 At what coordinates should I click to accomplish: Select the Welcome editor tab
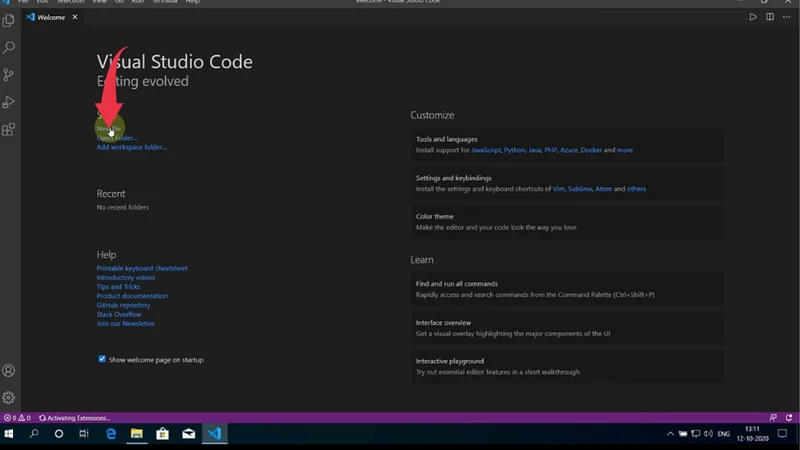[x=50, y=17]
